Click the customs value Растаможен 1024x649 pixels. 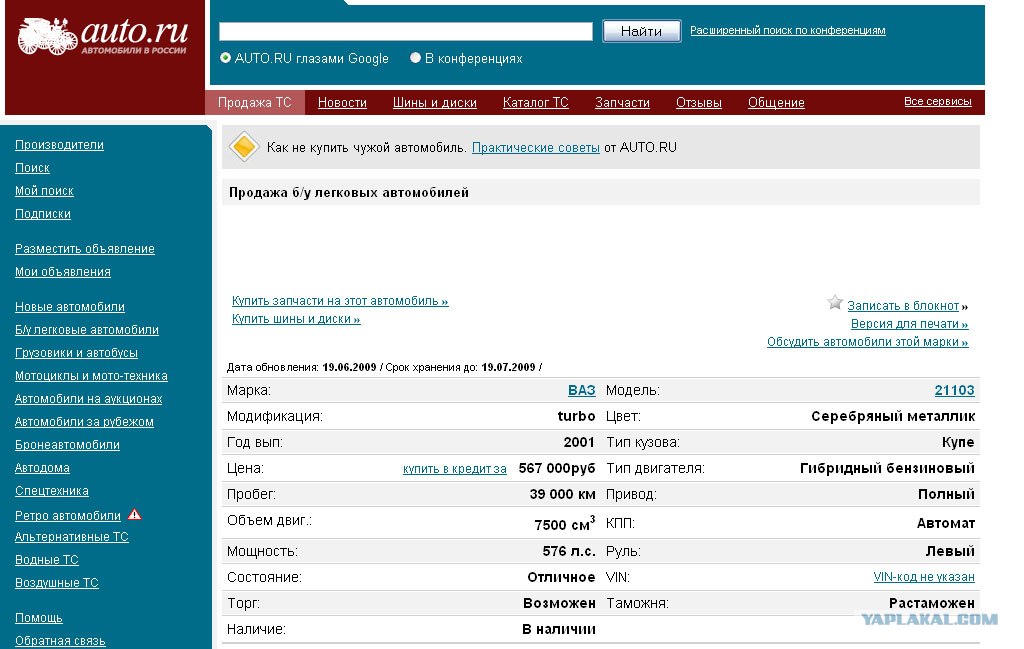(x=932, y=603)
